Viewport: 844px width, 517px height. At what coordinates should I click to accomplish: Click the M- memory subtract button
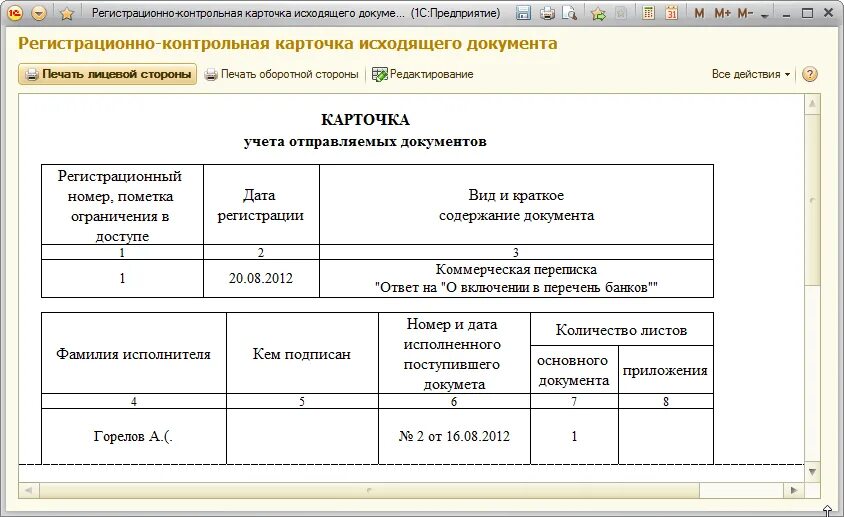pyautogui.click(x=745, y=13)
